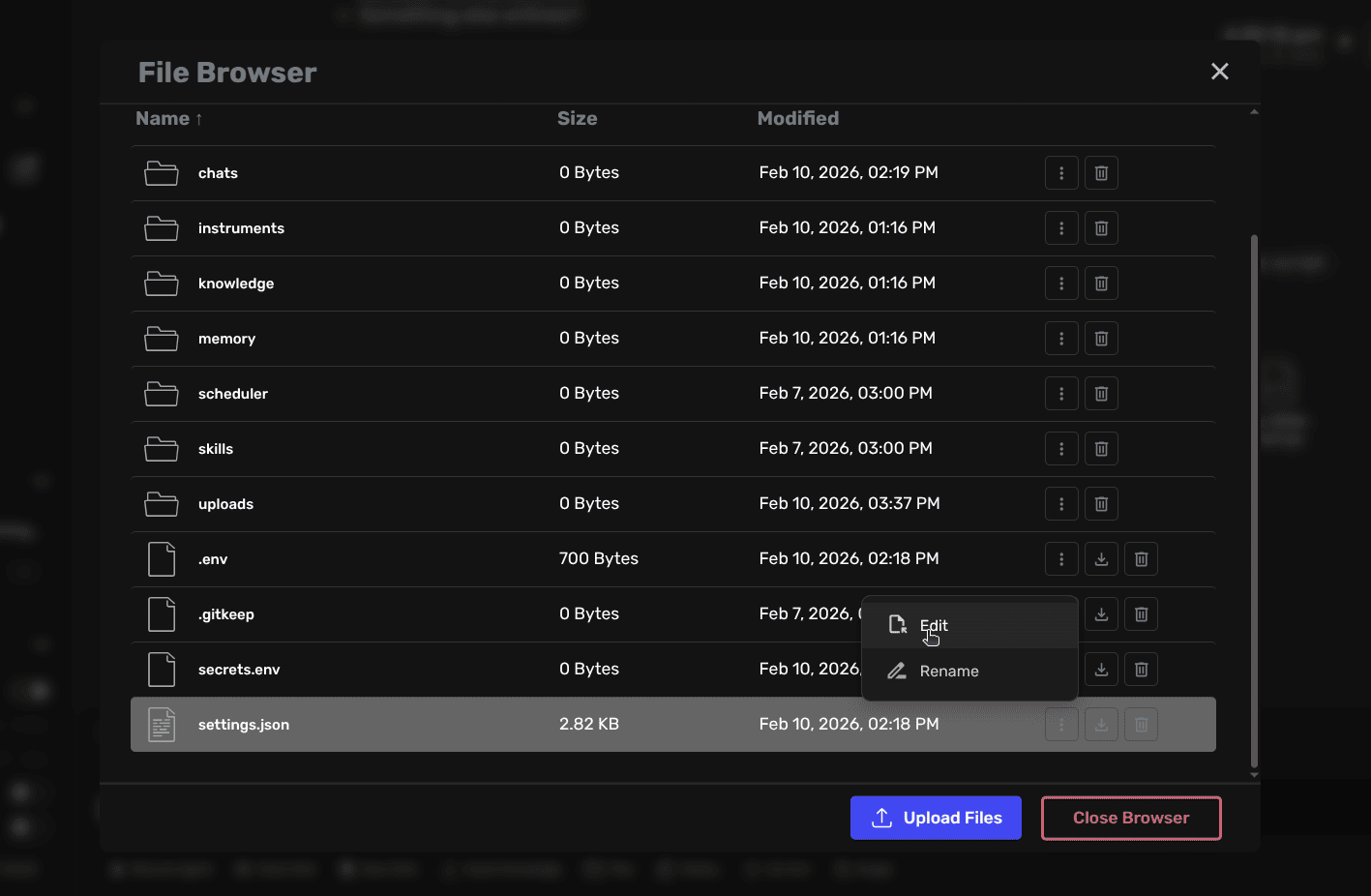Select the .gitkeep file name
Screen dimensions: 1371x896
point(226,614)
